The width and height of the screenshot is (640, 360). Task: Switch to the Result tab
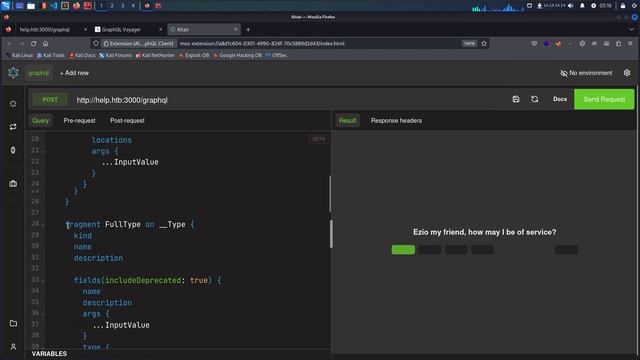tap(347, 120)
